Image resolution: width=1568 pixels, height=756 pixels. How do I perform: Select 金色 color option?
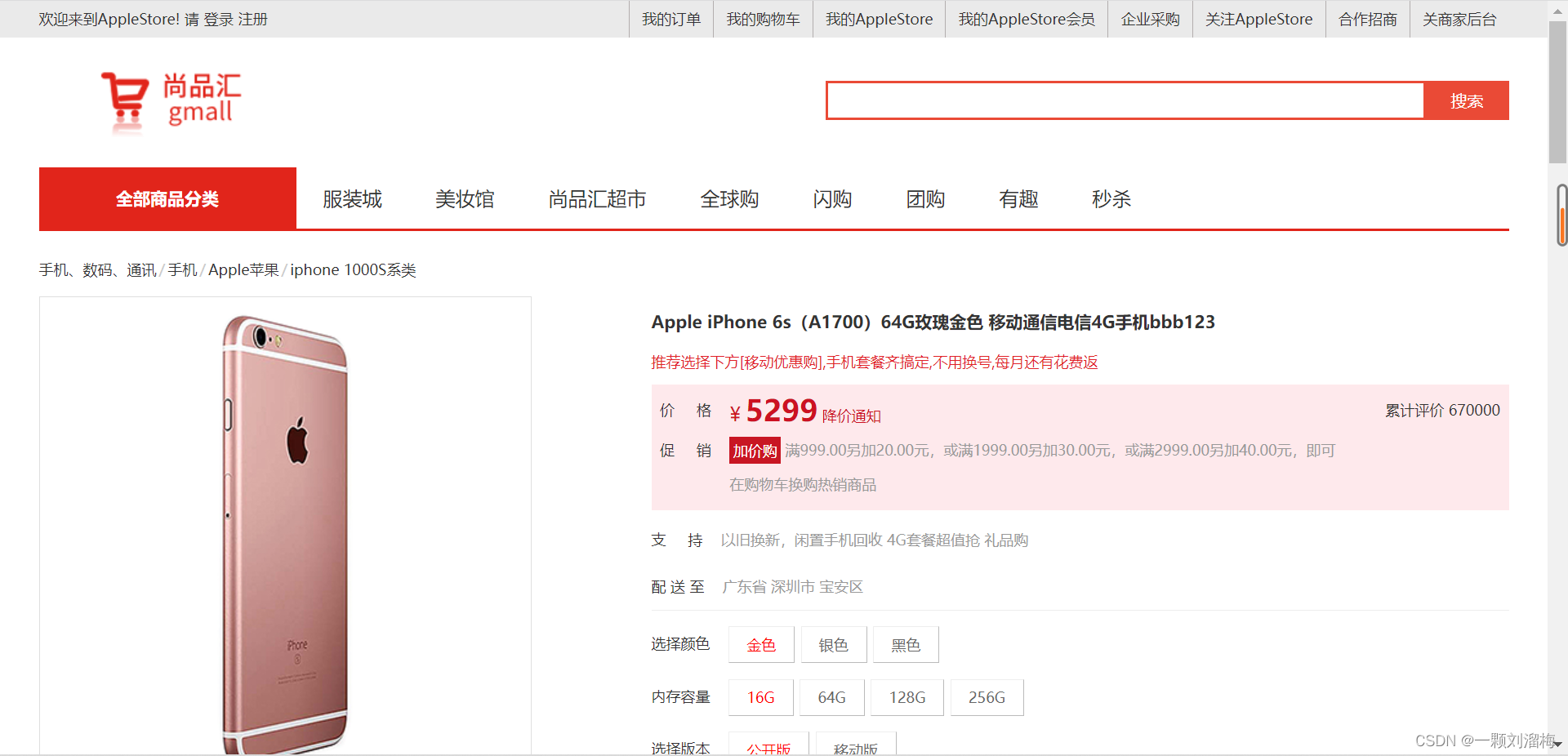(x=761, y=645)
